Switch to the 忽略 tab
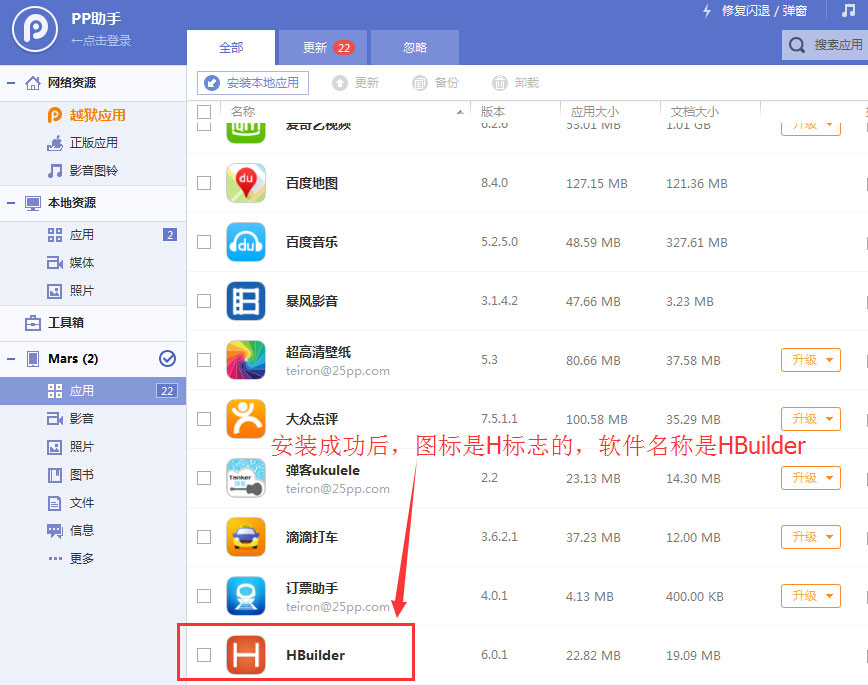 coord(415,48)
